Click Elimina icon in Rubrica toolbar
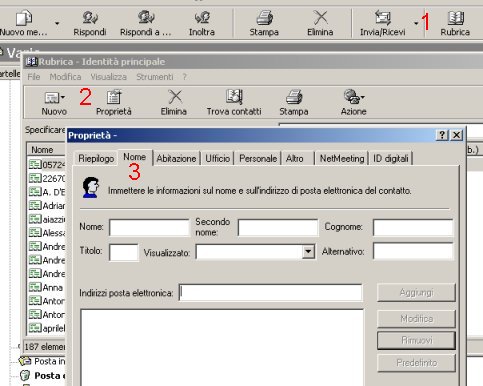This screenshot has width=483, height=386. click(175, 97)
